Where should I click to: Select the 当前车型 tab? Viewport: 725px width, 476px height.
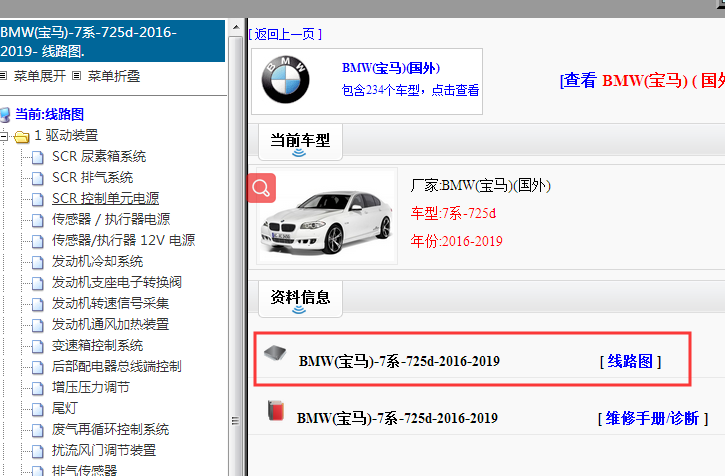(300, 142)
